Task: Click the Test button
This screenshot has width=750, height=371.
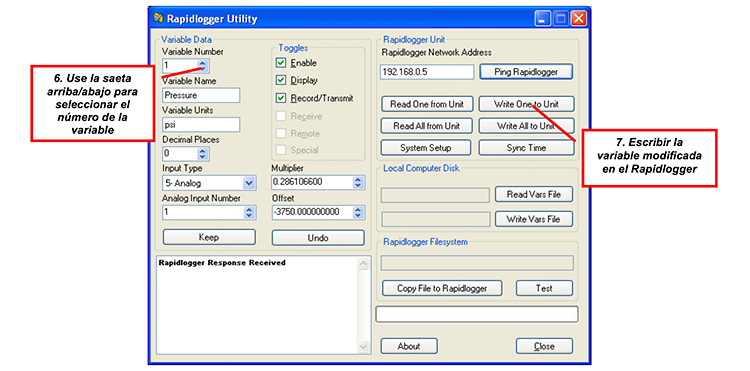Action: (x=544, y=288)
